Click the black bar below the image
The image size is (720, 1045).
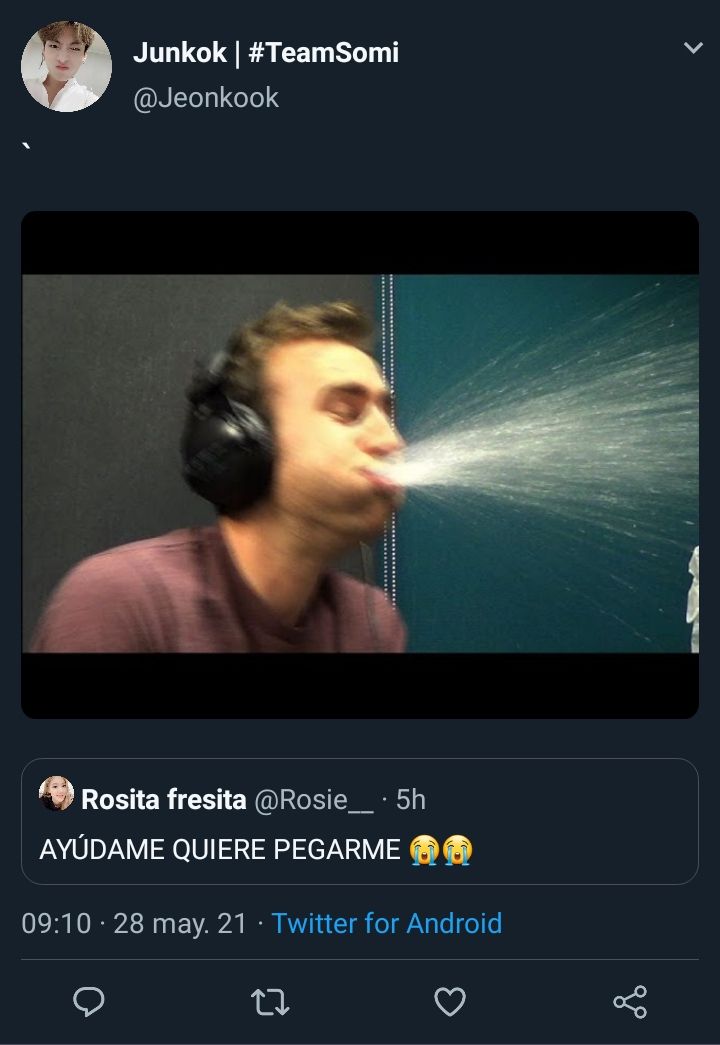pyautogui.click(x=360, y=685)
